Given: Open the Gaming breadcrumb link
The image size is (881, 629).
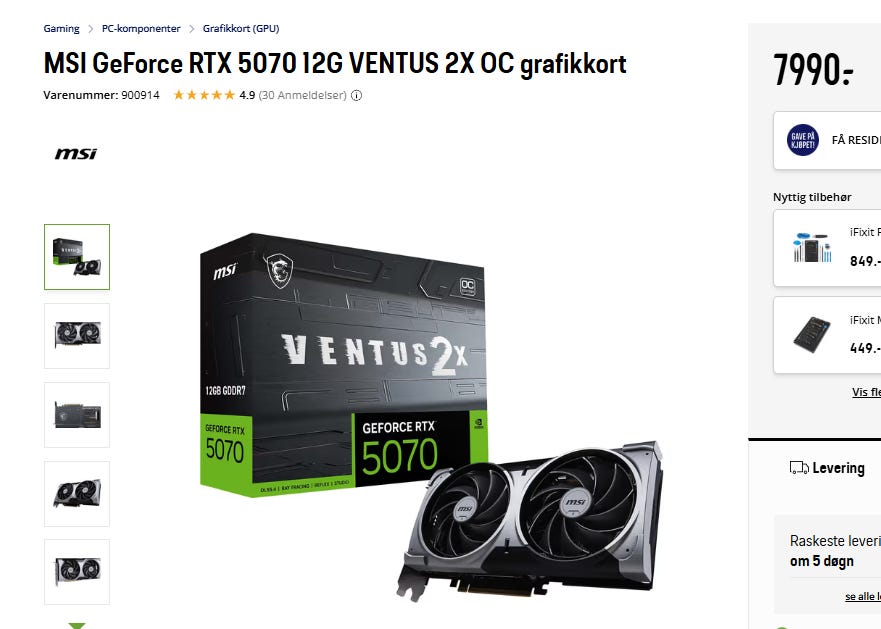Looking at the screenshot, I should 61,29.
